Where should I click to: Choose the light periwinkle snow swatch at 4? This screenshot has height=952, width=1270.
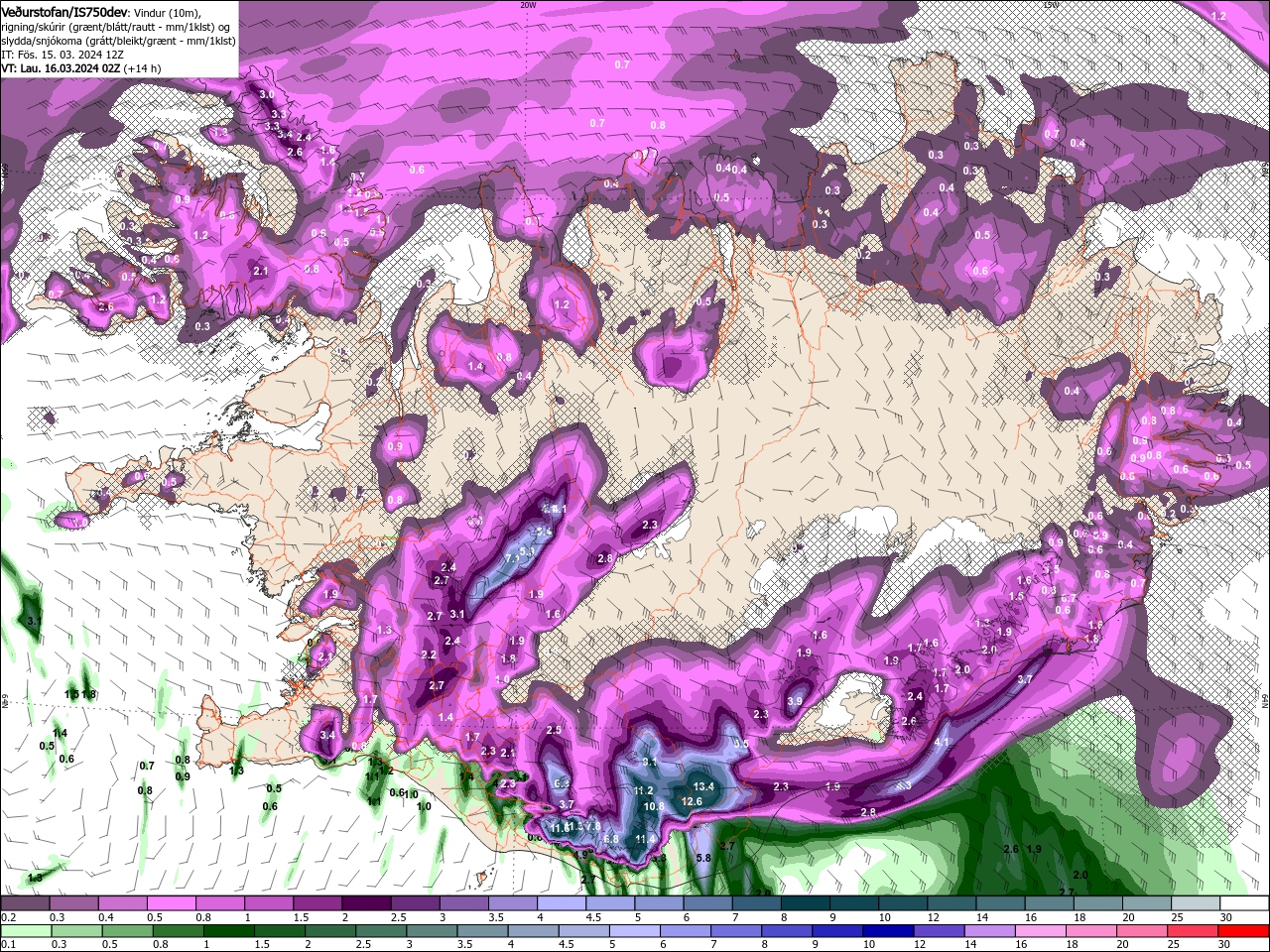[x=562, y=903]
